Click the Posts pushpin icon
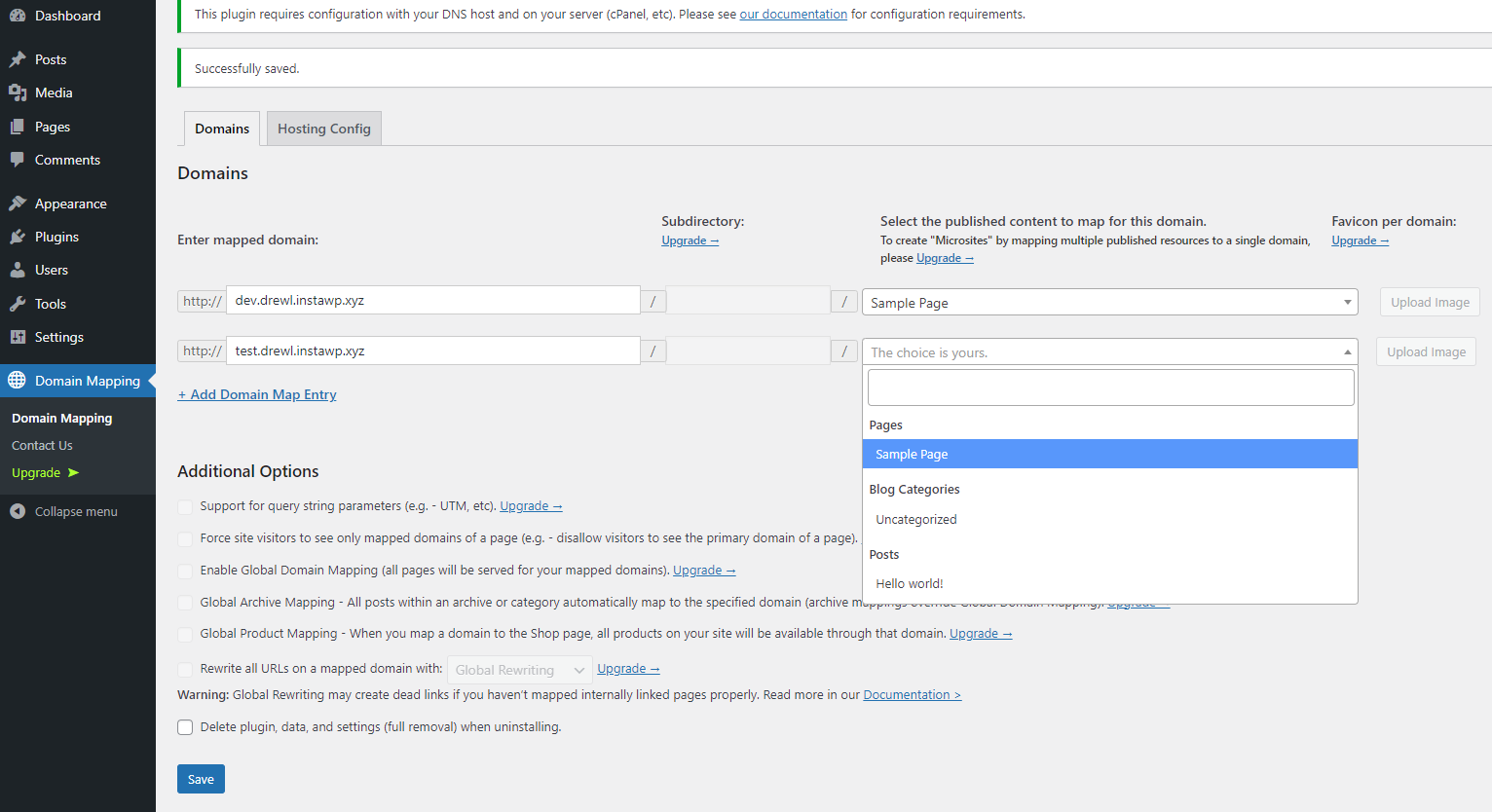 tap(18, 59)
